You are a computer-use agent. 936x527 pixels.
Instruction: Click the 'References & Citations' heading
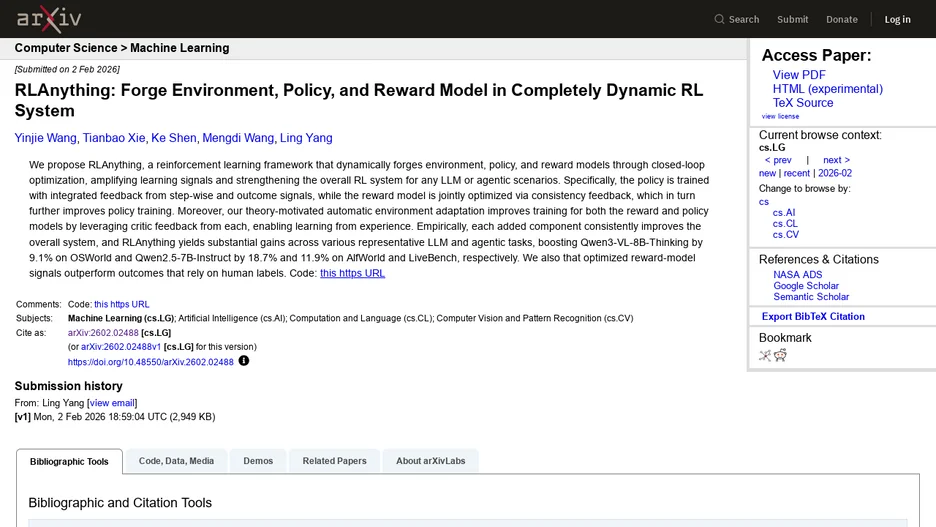click(x=818, y=260)
